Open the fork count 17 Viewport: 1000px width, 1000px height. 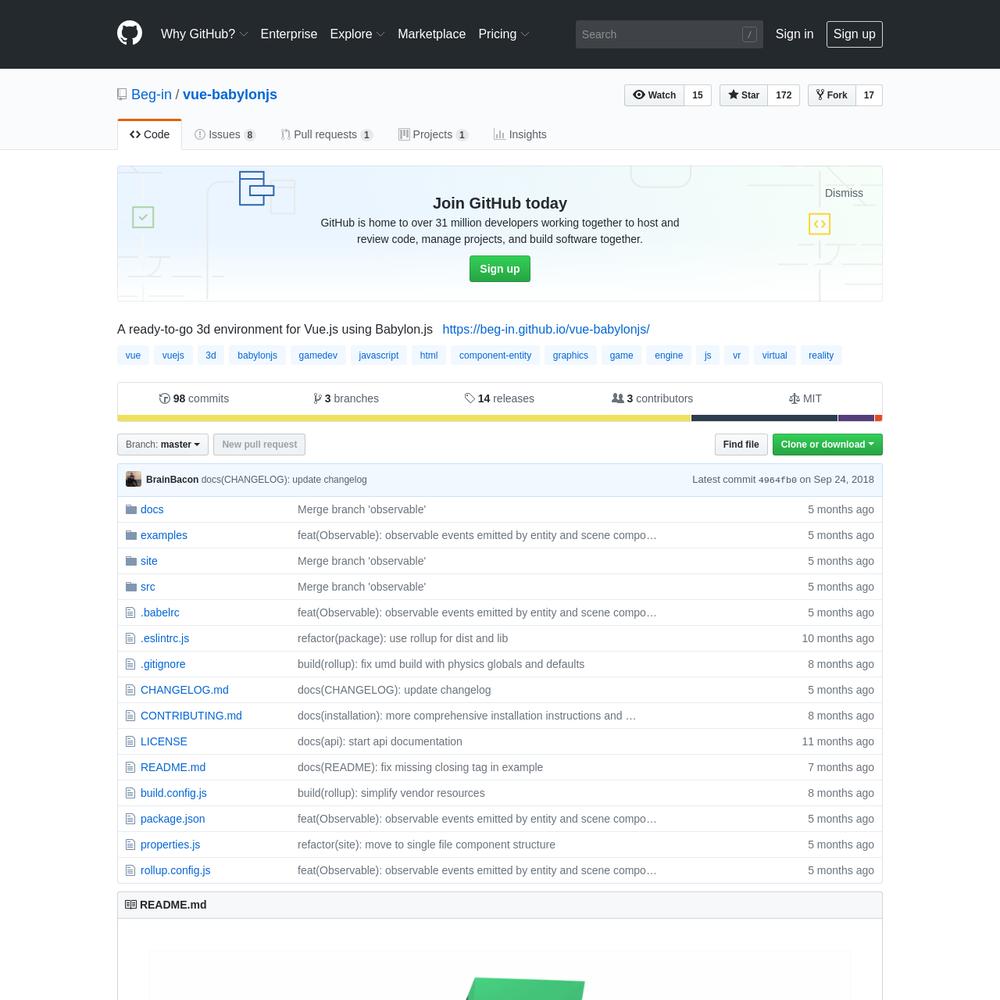[869, 95]
